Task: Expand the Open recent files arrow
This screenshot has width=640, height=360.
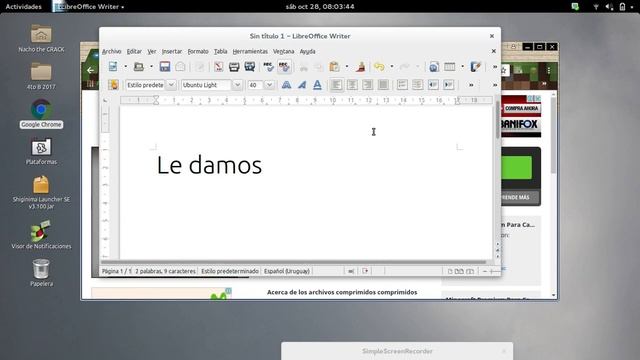Action: pyautogui.click(x=151, y=67)
